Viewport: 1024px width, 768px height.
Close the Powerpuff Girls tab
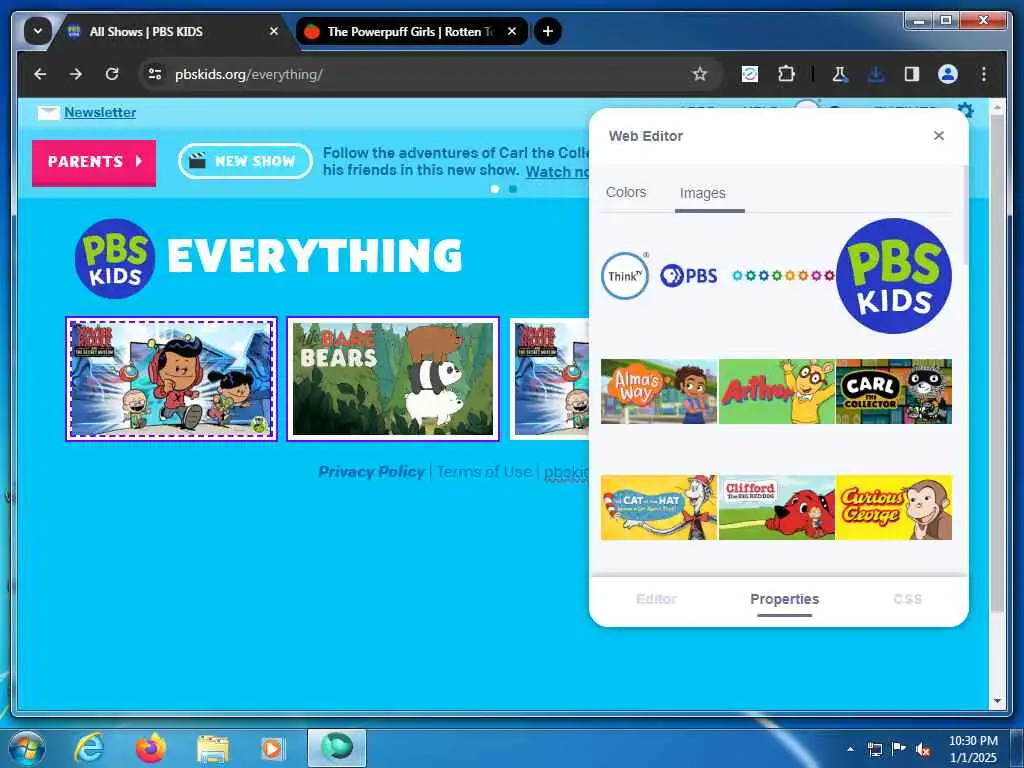point(512,31)
